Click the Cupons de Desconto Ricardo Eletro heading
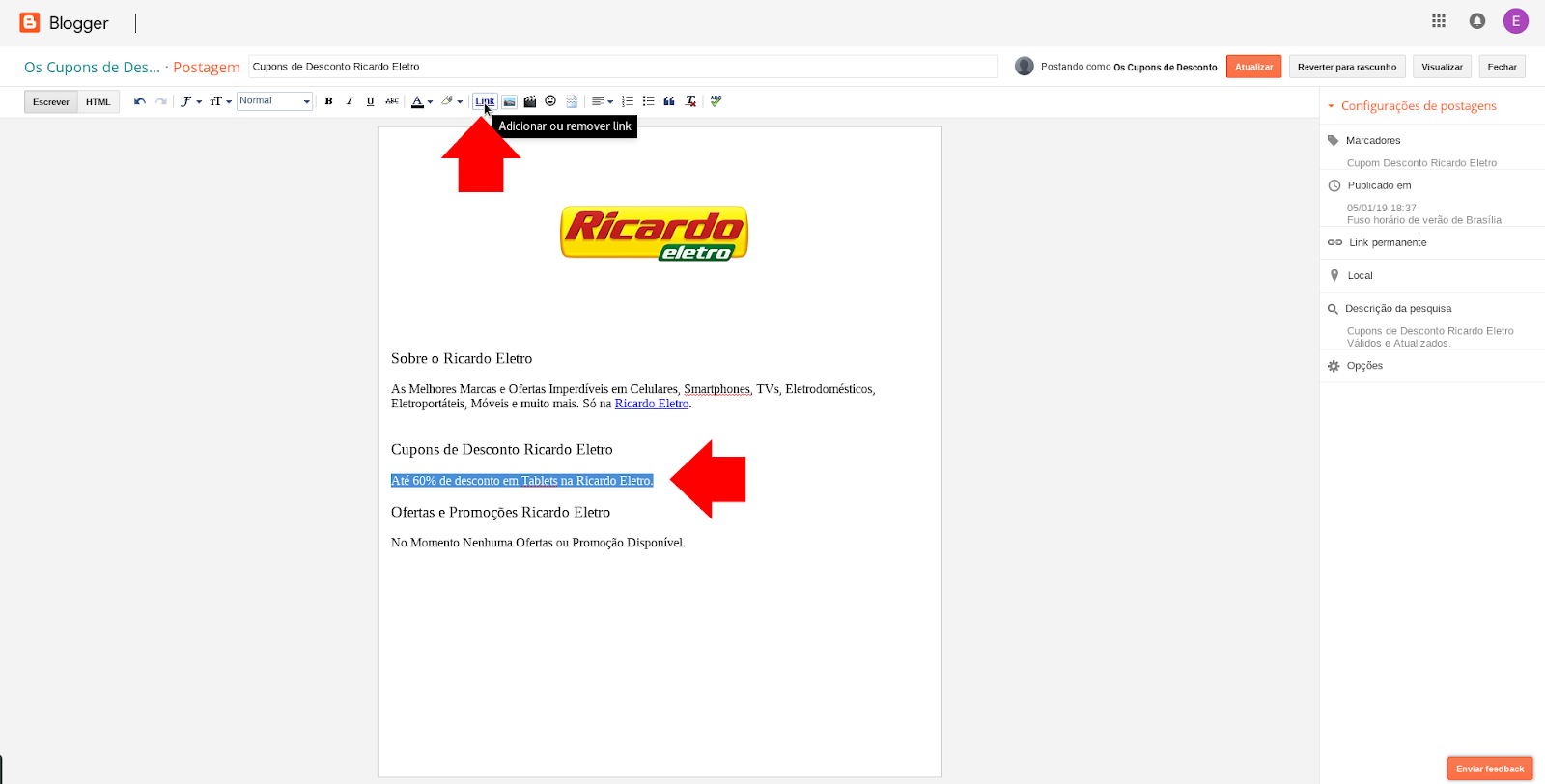 coord(502,449)
